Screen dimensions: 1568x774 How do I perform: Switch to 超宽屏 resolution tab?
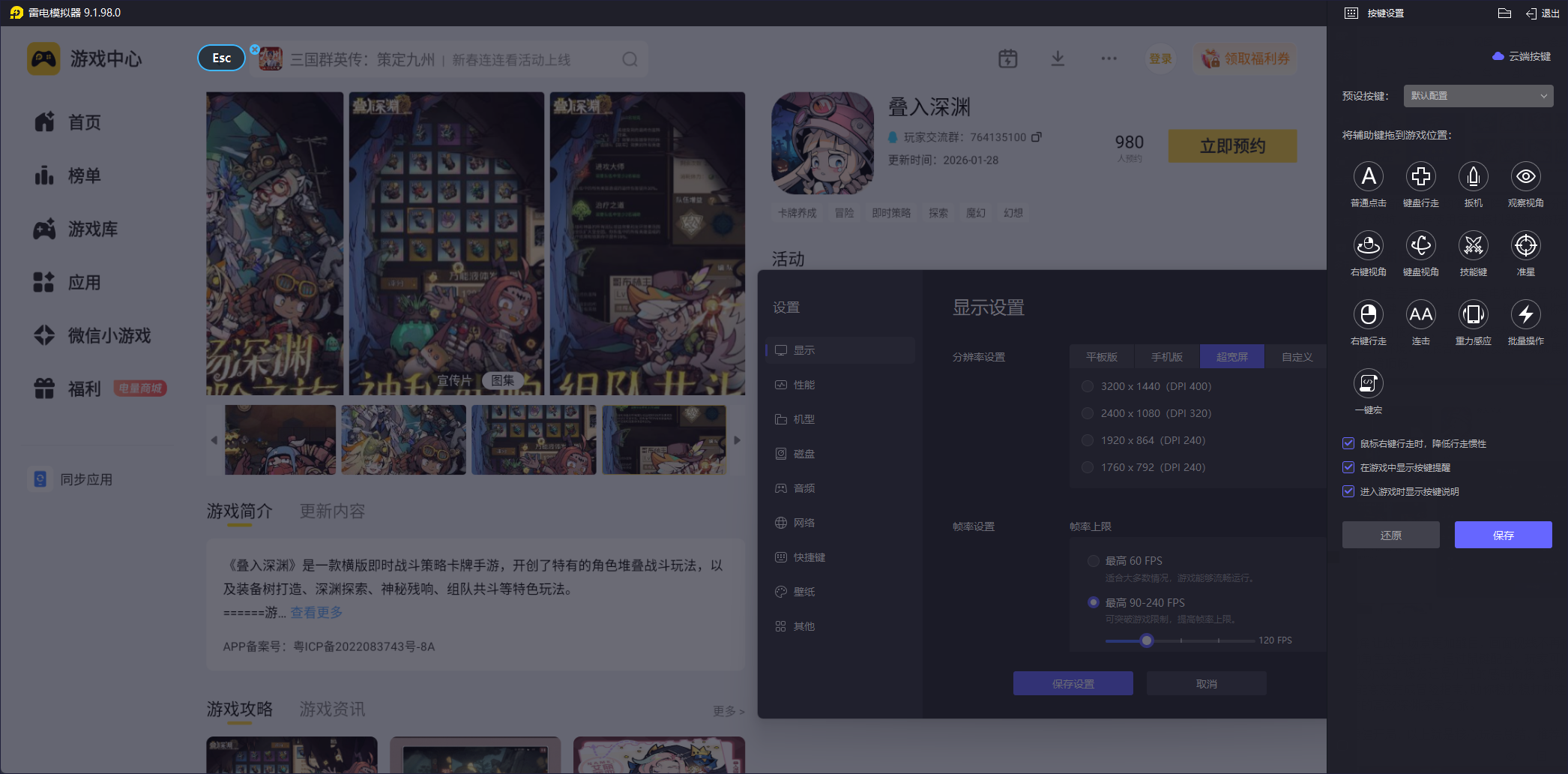(1232, 357)
